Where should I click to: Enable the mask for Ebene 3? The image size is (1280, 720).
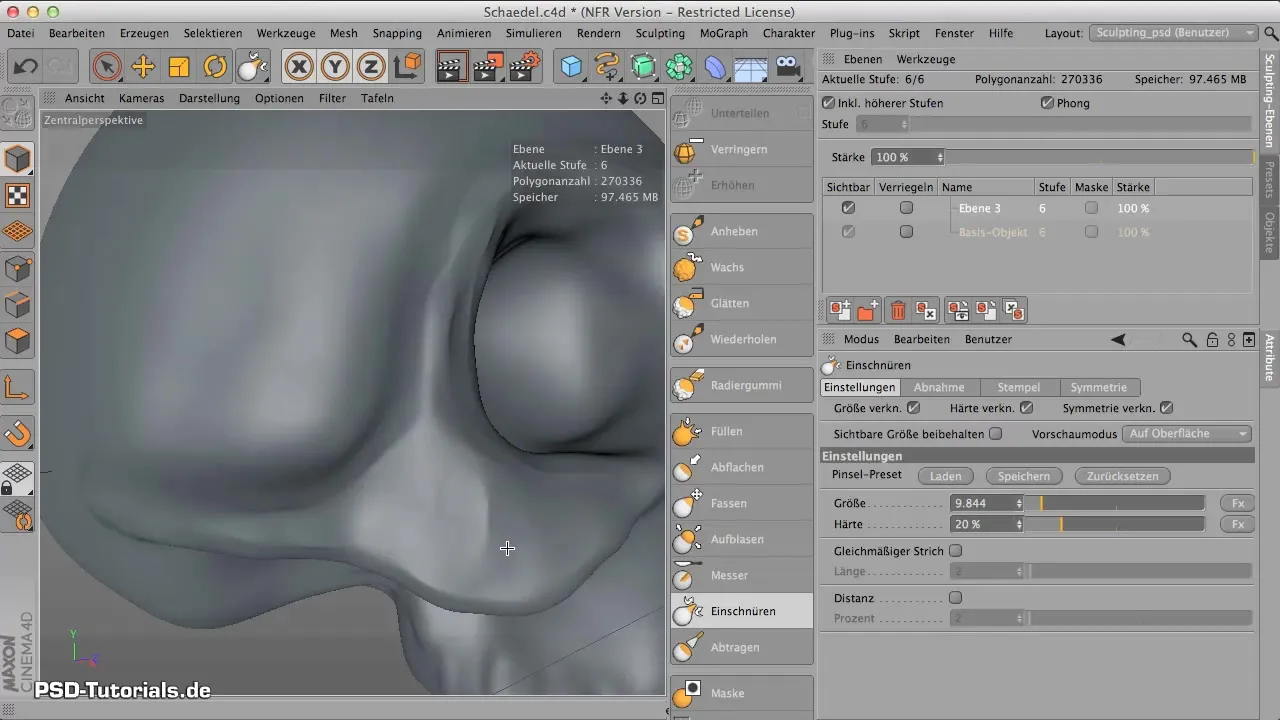[x=1091, y=208]
